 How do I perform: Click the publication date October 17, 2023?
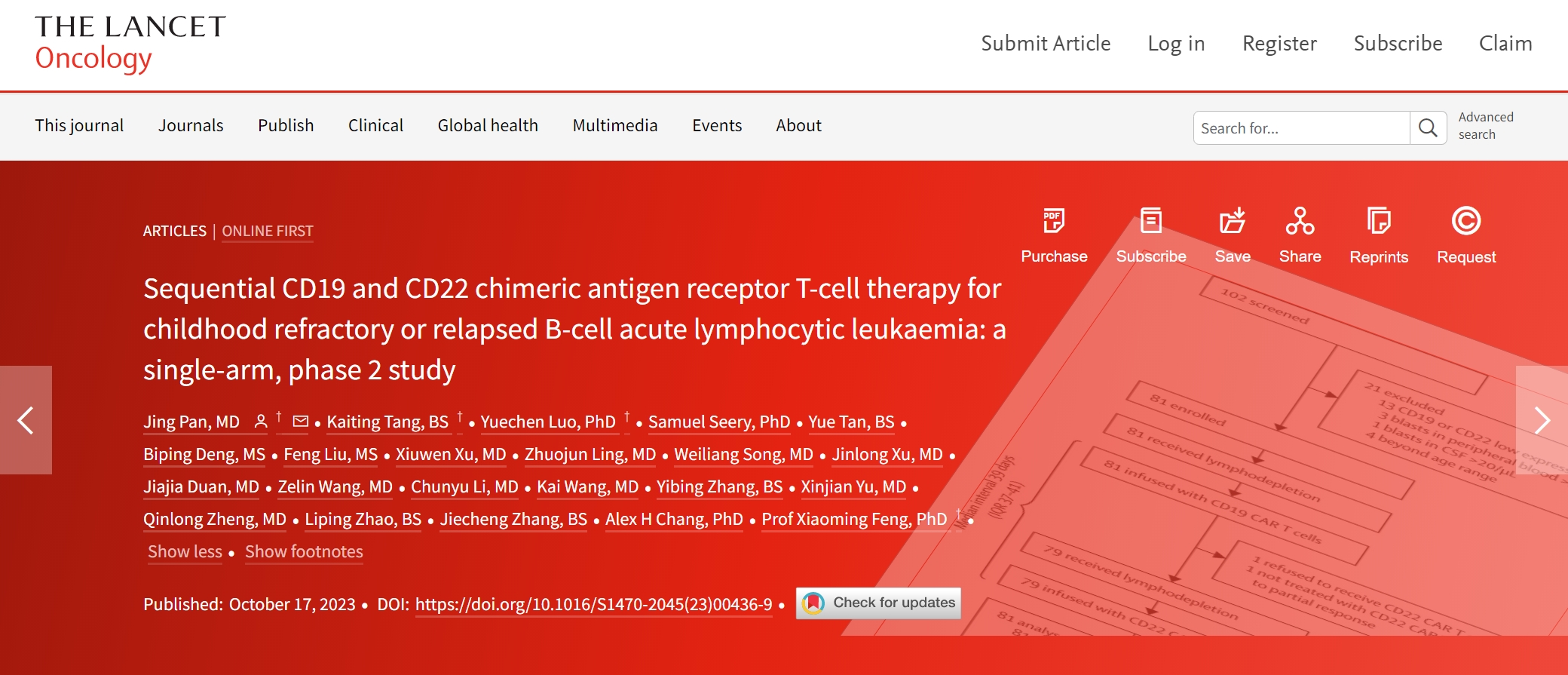point(292,605)
